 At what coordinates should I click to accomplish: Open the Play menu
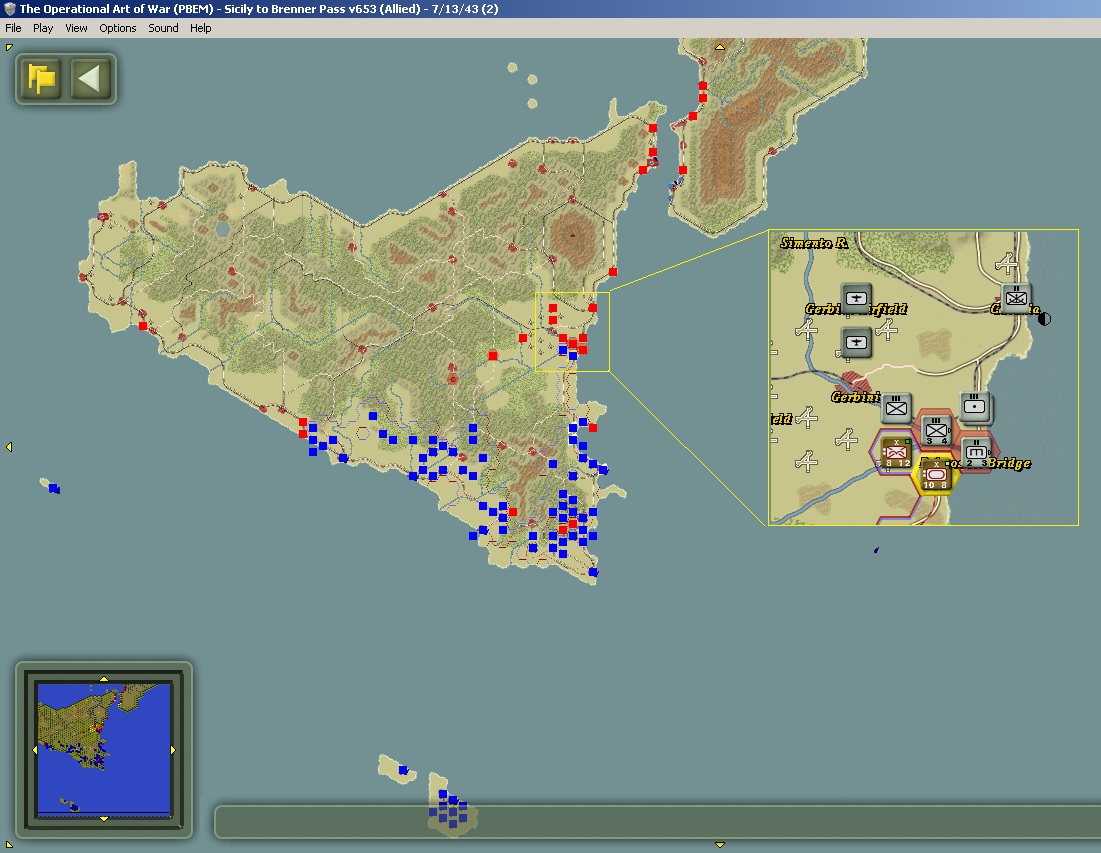(43, 28)
